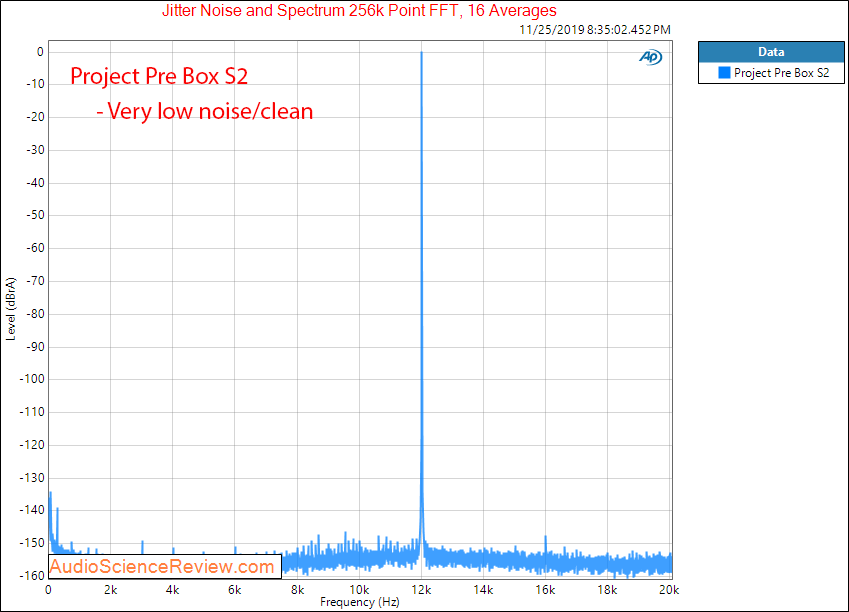Click the blue Project Pre Box S2 legend swatch

pyautogui.click(x=724, y=73)
